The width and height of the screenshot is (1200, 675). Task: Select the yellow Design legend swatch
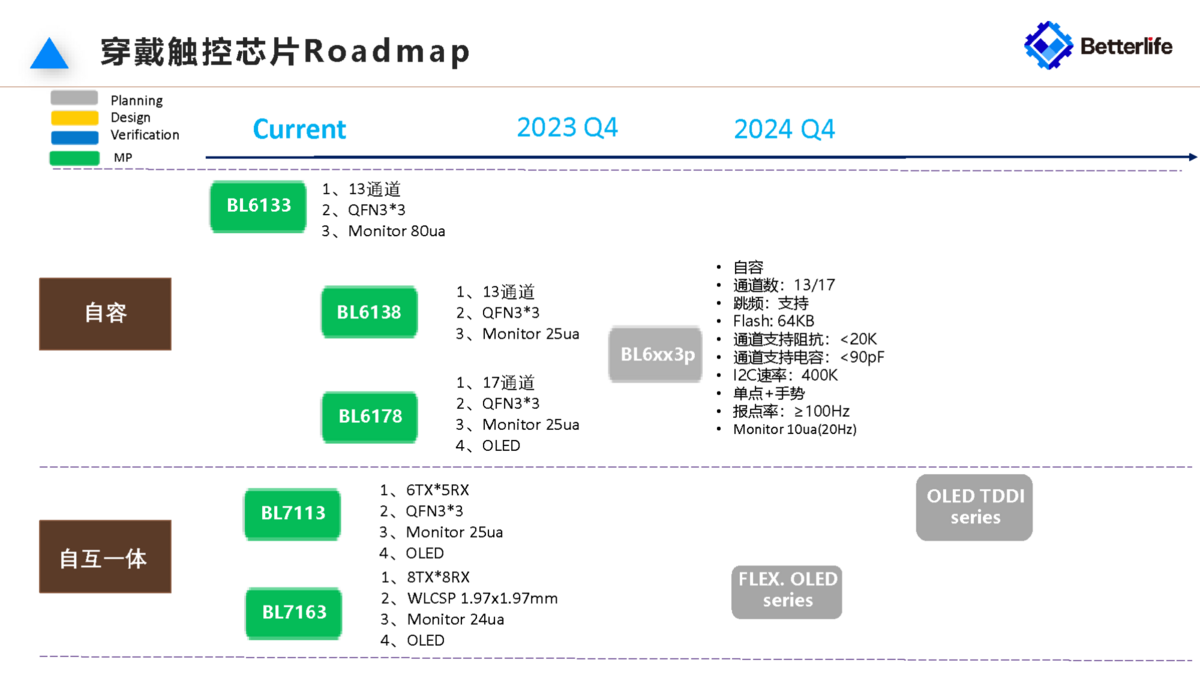point(75,118)
